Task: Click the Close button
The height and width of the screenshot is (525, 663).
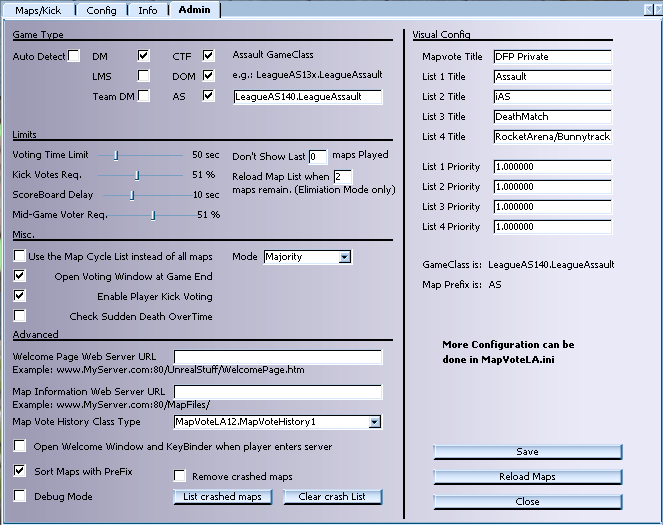Action: 528,502
